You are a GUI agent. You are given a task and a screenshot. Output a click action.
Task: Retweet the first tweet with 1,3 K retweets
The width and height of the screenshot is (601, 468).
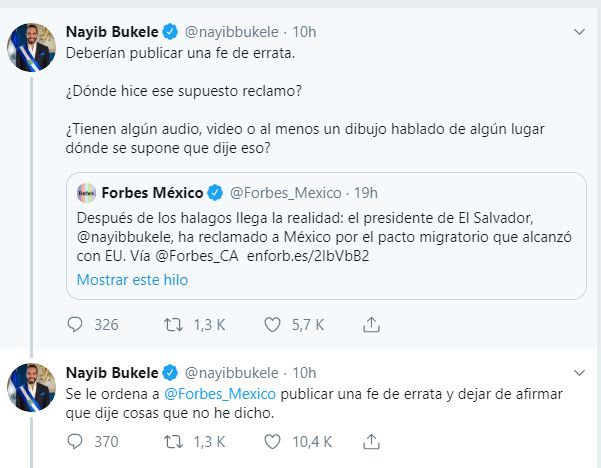(174, 324)
